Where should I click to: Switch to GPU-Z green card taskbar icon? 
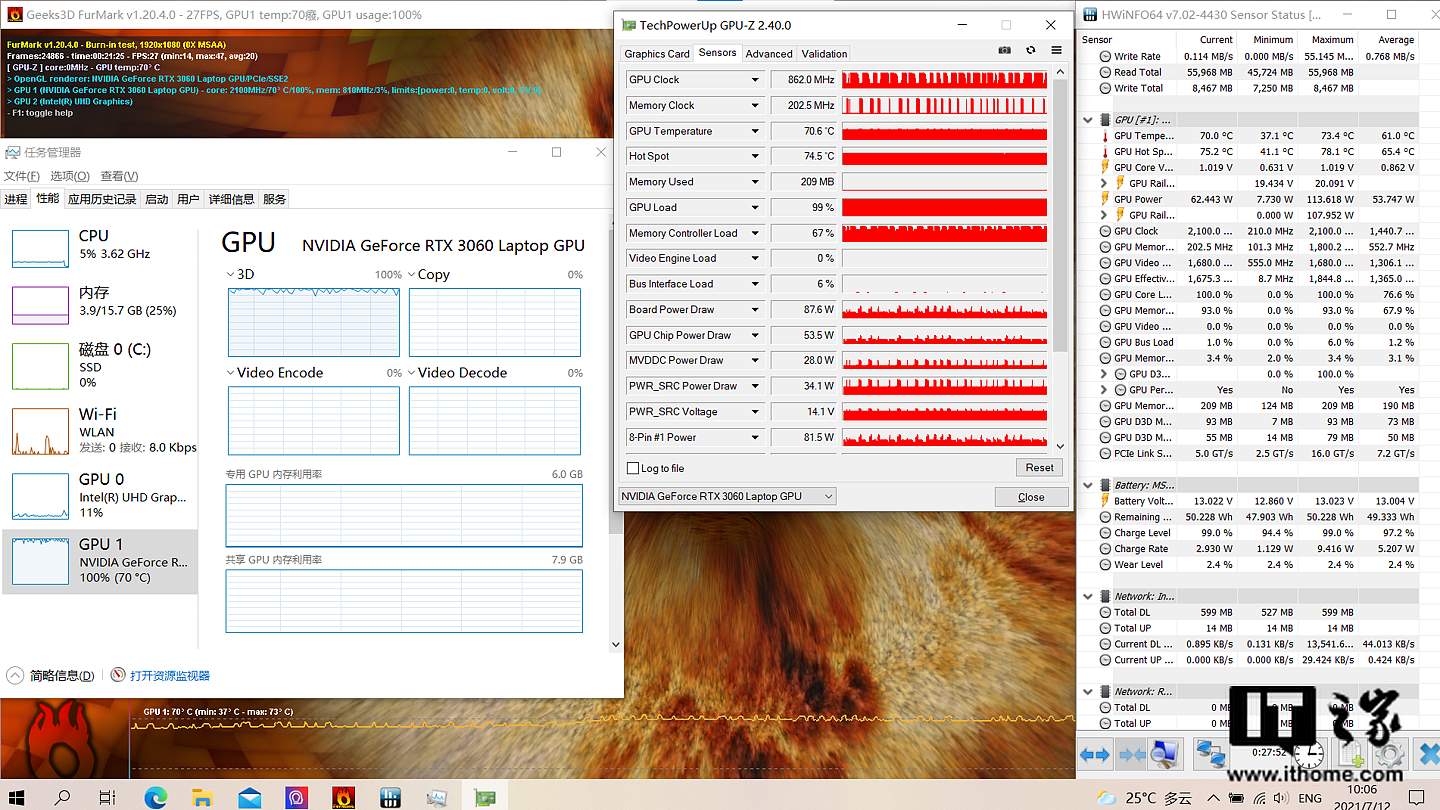[x=485, y=797]
